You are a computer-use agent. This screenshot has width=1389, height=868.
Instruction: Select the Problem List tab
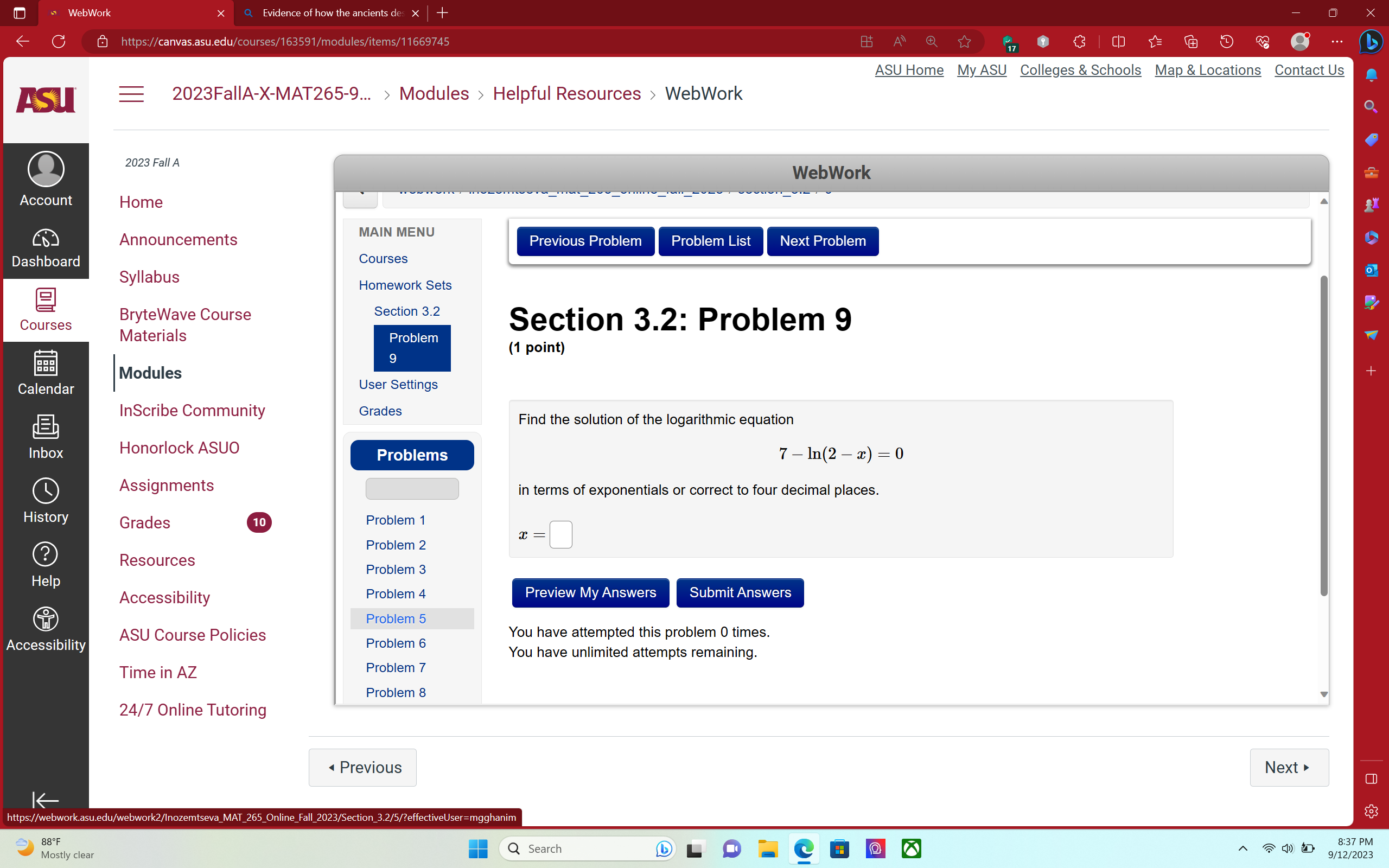pyautogui.click(x=710, y=241)
